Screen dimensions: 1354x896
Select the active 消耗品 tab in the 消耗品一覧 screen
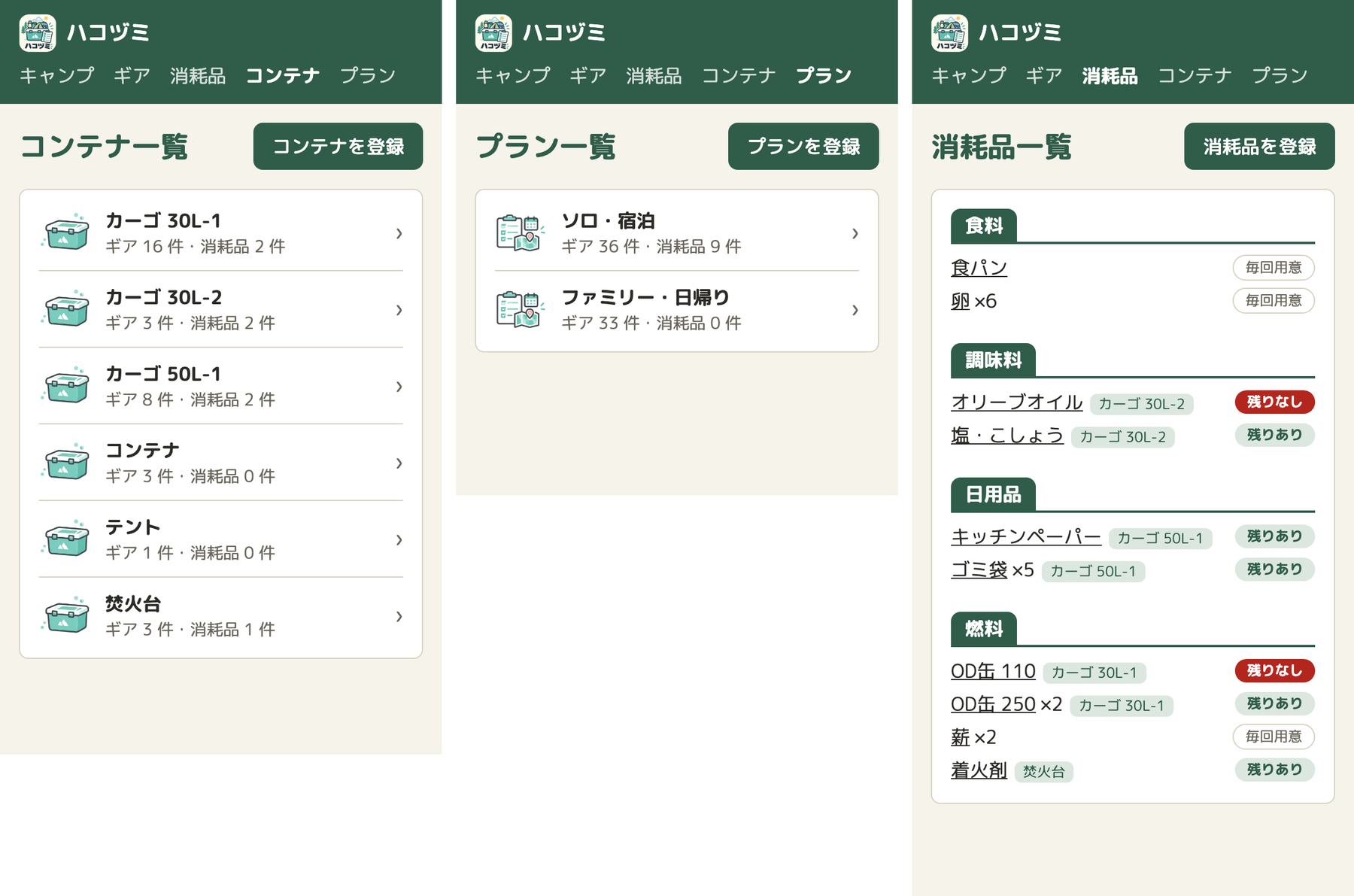click(1110, 75)
